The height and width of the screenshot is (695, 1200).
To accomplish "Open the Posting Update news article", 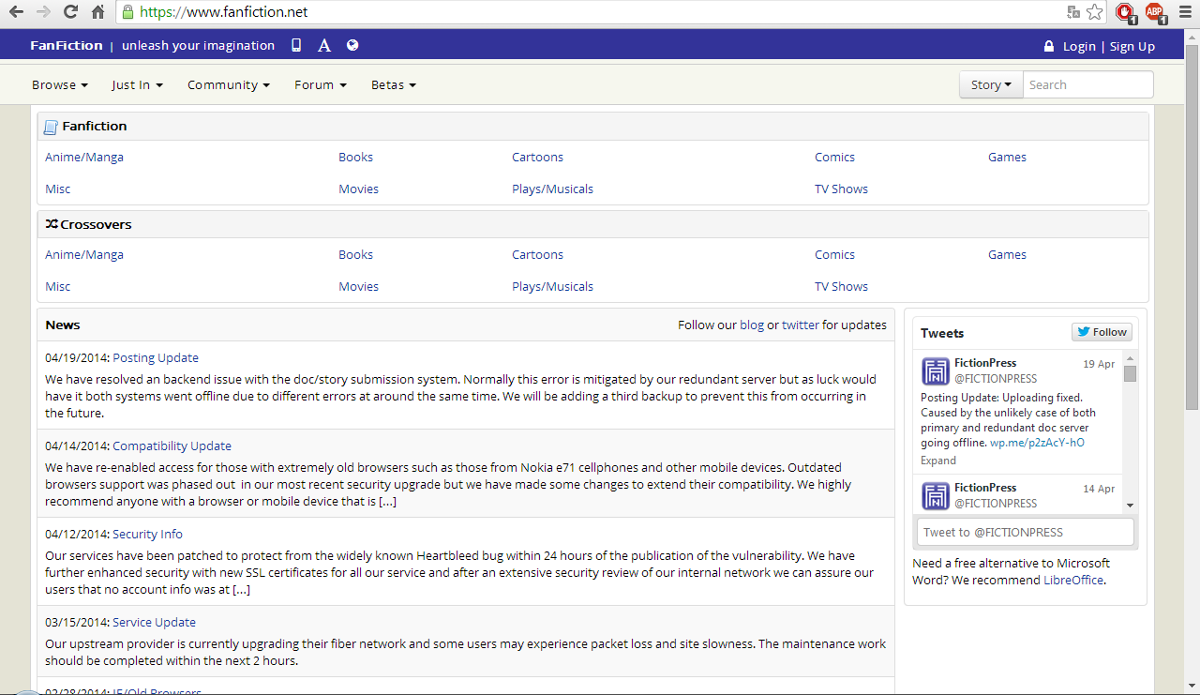I will (x=155, y=357).
